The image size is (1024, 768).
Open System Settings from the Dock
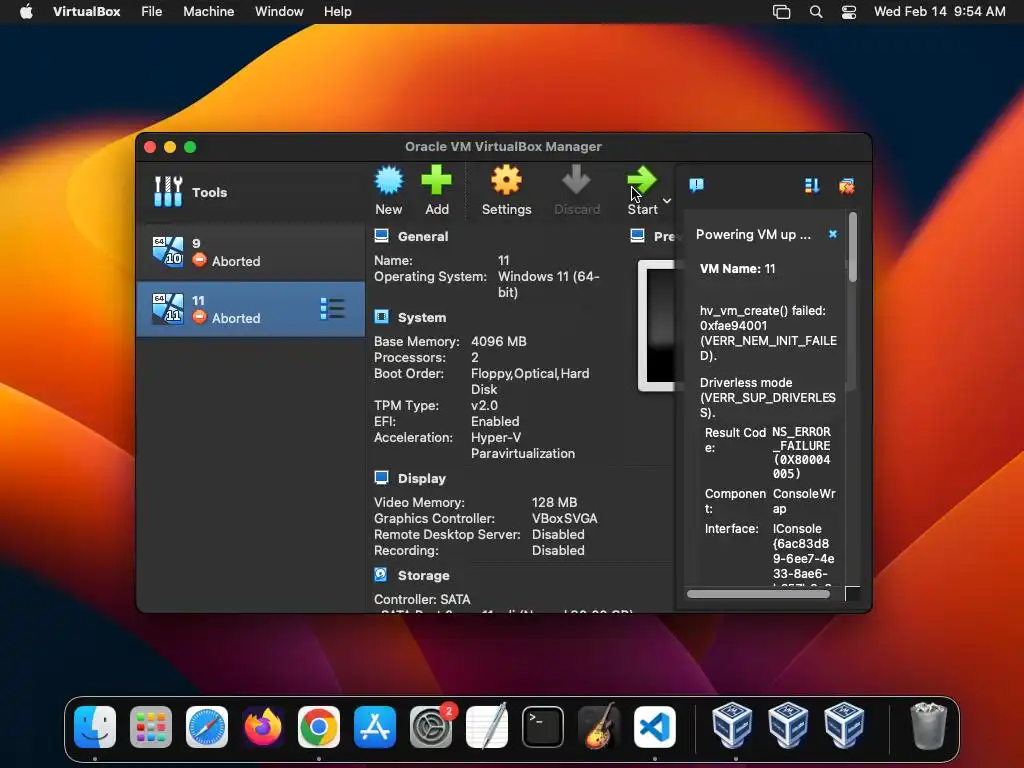click(431, 727)
